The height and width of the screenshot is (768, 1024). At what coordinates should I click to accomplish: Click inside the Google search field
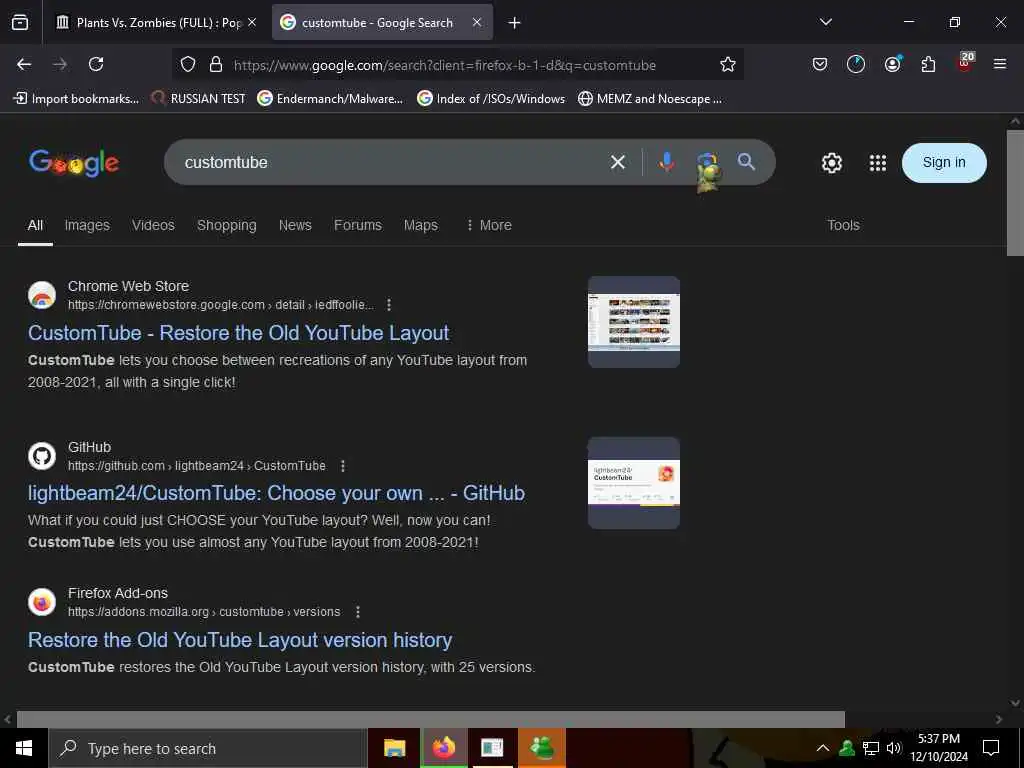[x=392, y=162]
